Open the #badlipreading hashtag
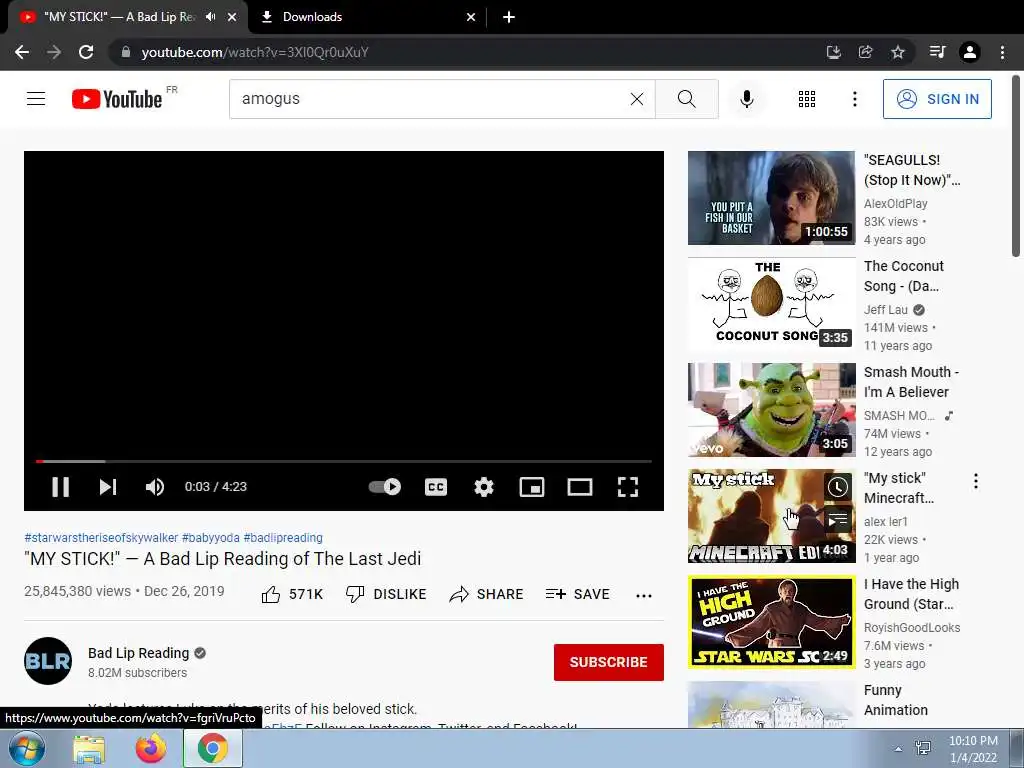Image resolution: width=1024 pixels, height=768 pixels. [x=283, y=537]
